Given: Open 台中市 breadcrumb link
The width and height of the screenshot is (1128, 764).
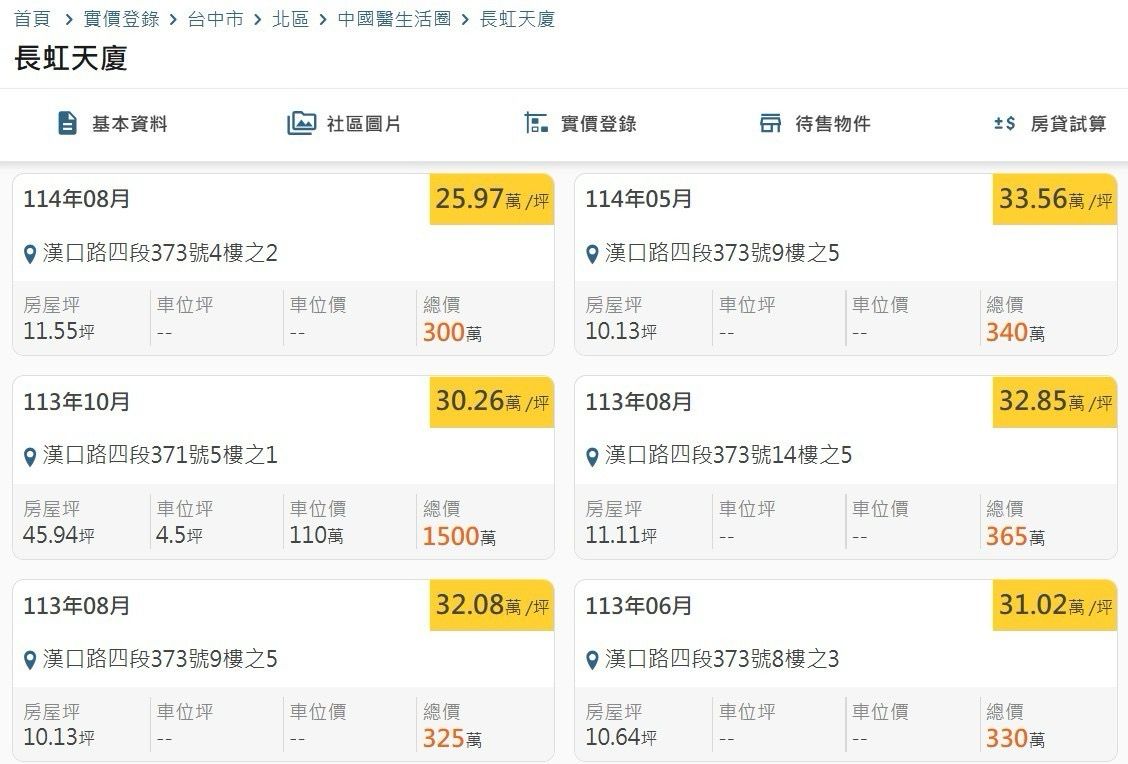Looking at the screenshot, I should (215, 19).
